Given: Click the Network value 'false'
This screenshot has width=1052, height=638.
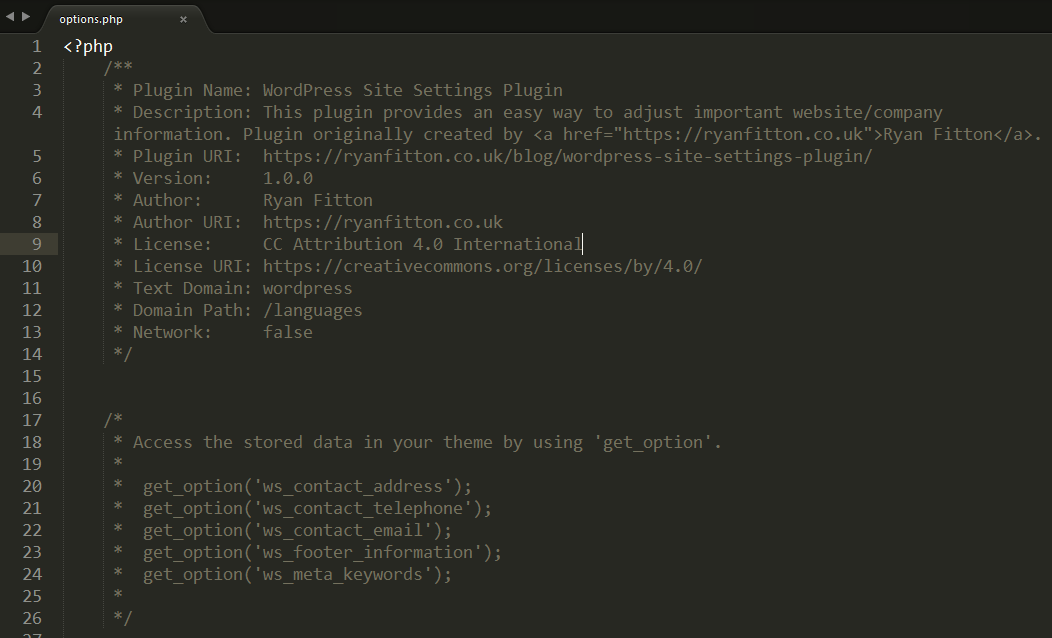Looking at the screenshot, I should tap(287, 332).
